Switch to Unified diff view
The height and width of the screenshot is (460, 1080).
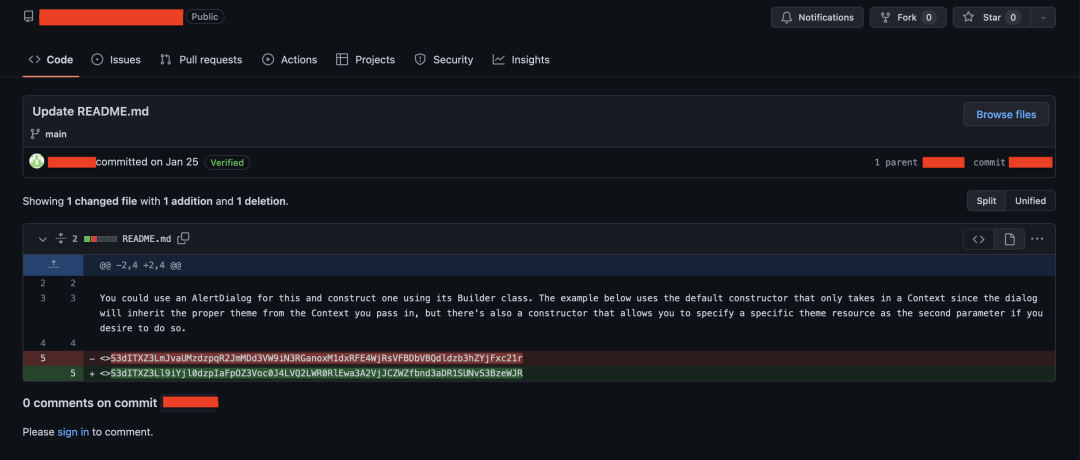(1030, 201)
